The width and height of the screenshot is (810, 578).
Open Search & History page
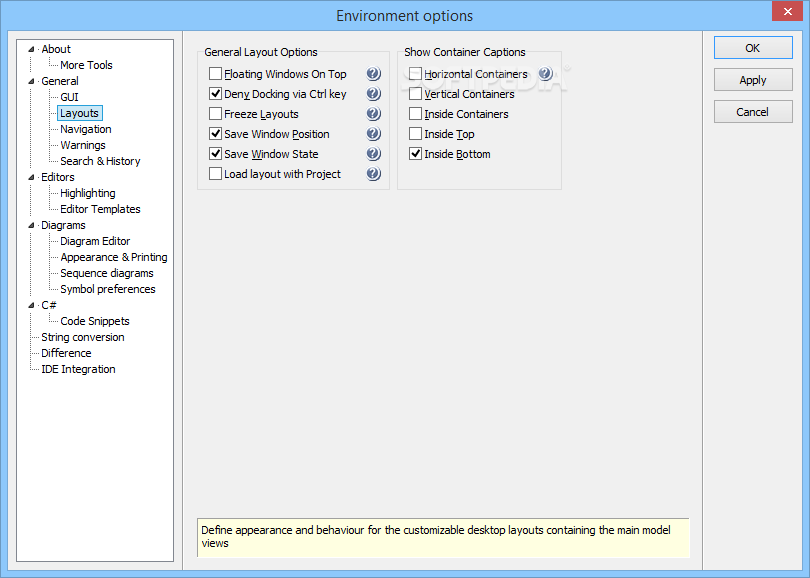(x=100, y=161)
